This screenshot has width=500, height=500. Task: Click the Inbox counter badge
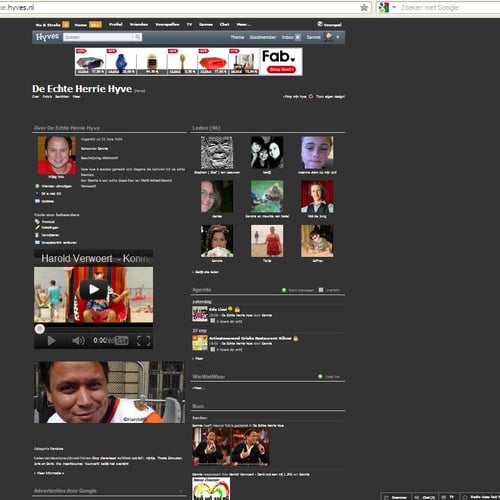298,37
